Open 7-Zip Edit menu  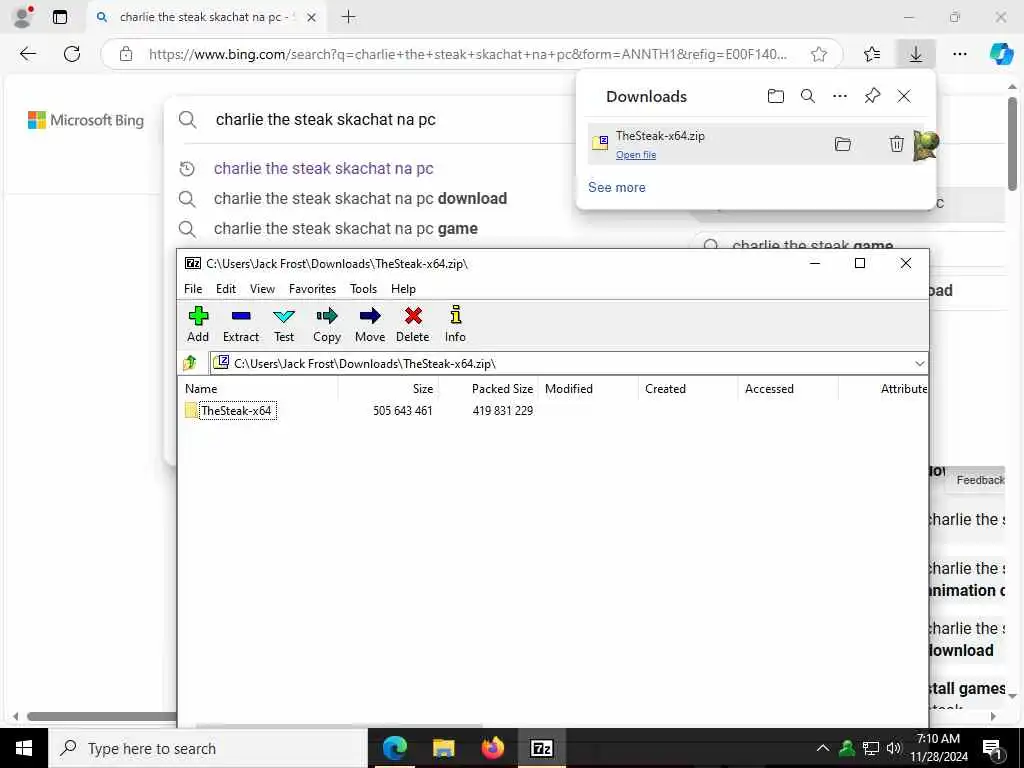pos(226,289)
